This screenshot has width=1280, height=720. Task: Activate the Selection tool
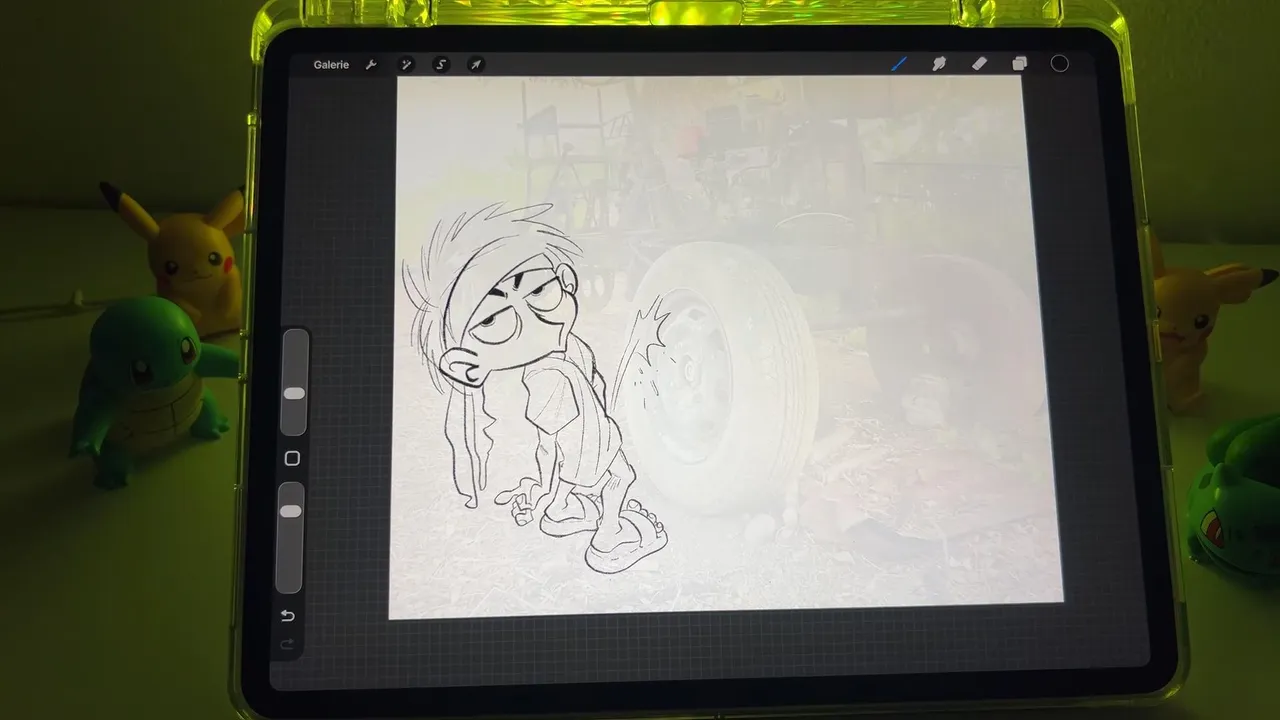[x=441, y=65]
